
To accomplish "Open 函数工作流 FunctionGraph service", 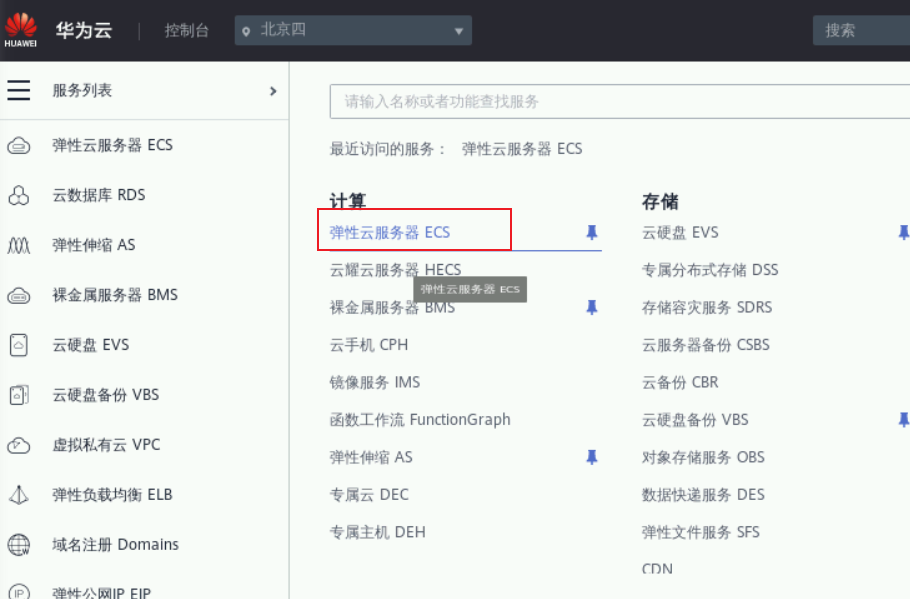I will coord(420,420).
